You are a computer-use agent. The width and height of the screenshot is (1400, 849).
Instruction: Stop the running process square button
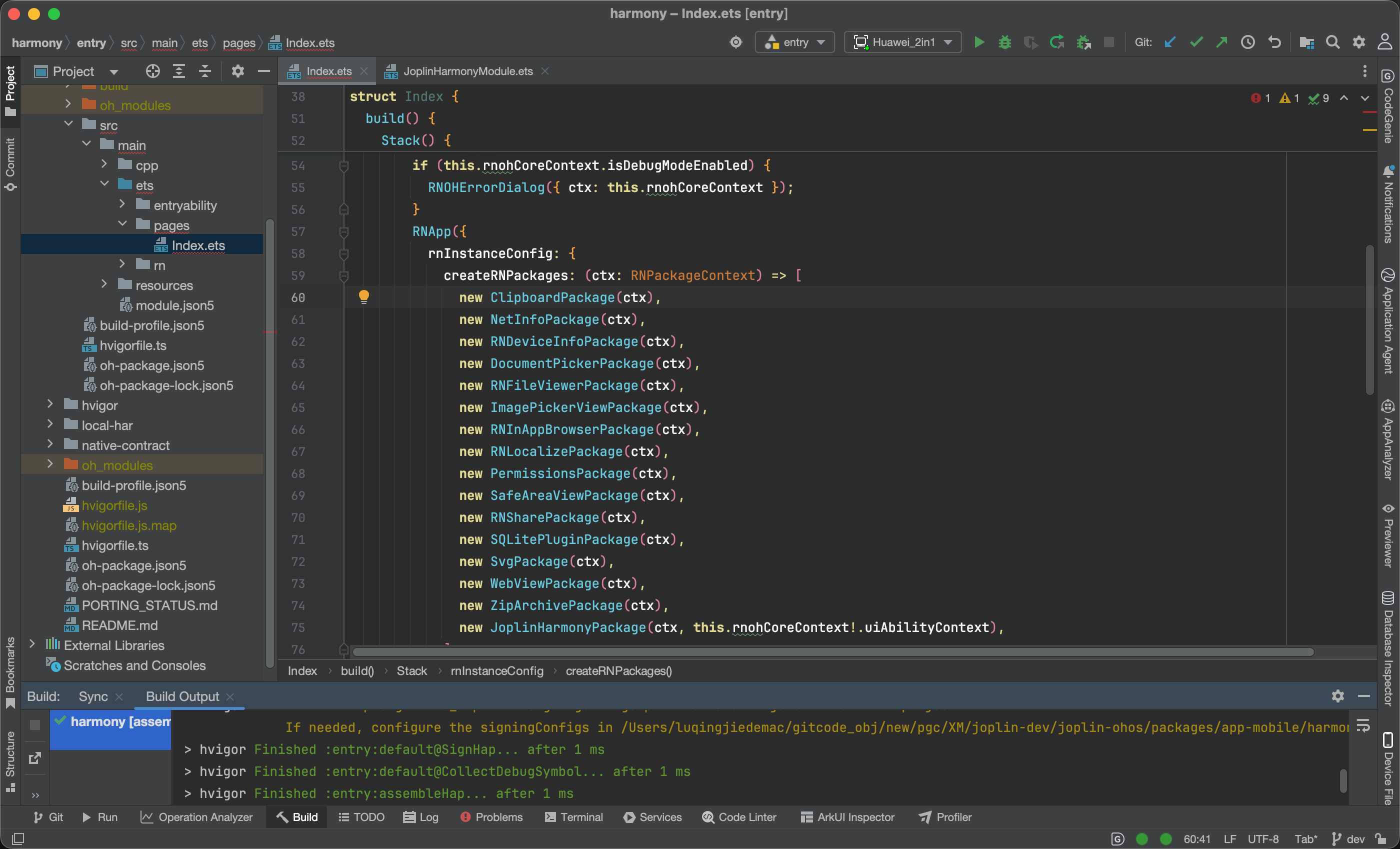click(1108, 42)
